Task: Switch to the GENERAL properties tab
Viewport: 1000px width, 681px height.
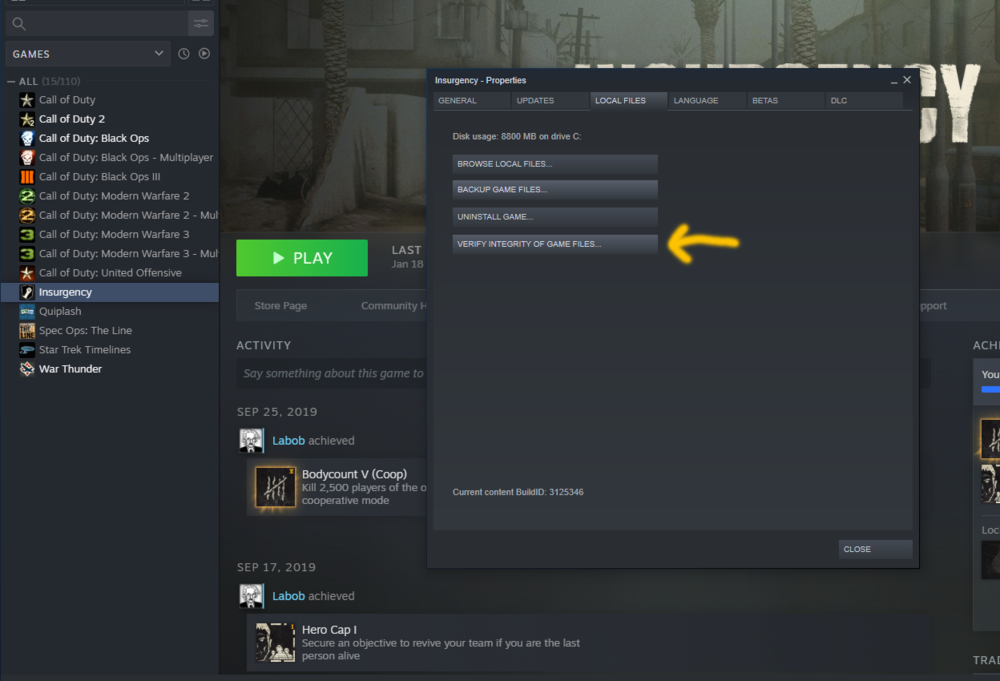Action: 469,101
